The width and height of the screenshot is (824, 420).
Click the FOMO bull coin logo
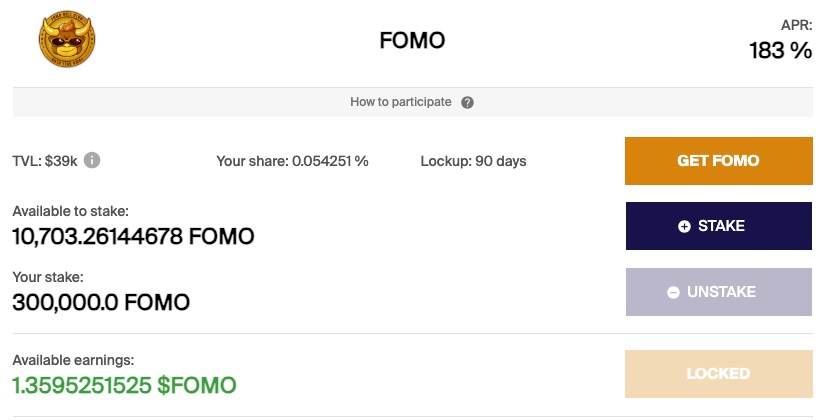tap(66, 41)
